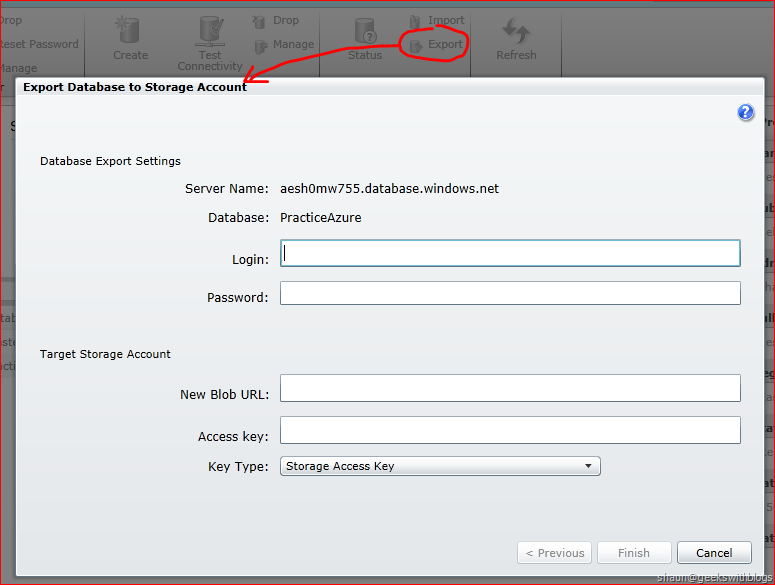Click the Status database icon
Screen dimensions: 775x585
(x=366, y=31)
